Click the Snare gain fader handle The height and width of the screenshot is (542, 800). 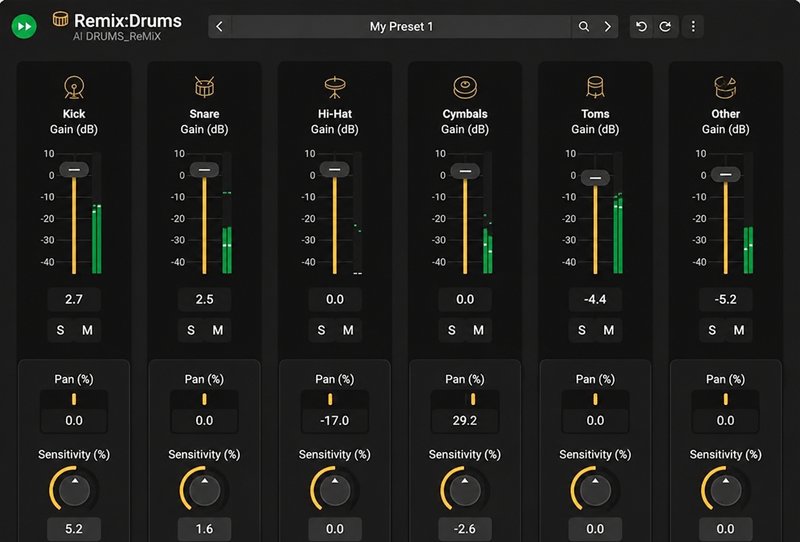(205, 169)
